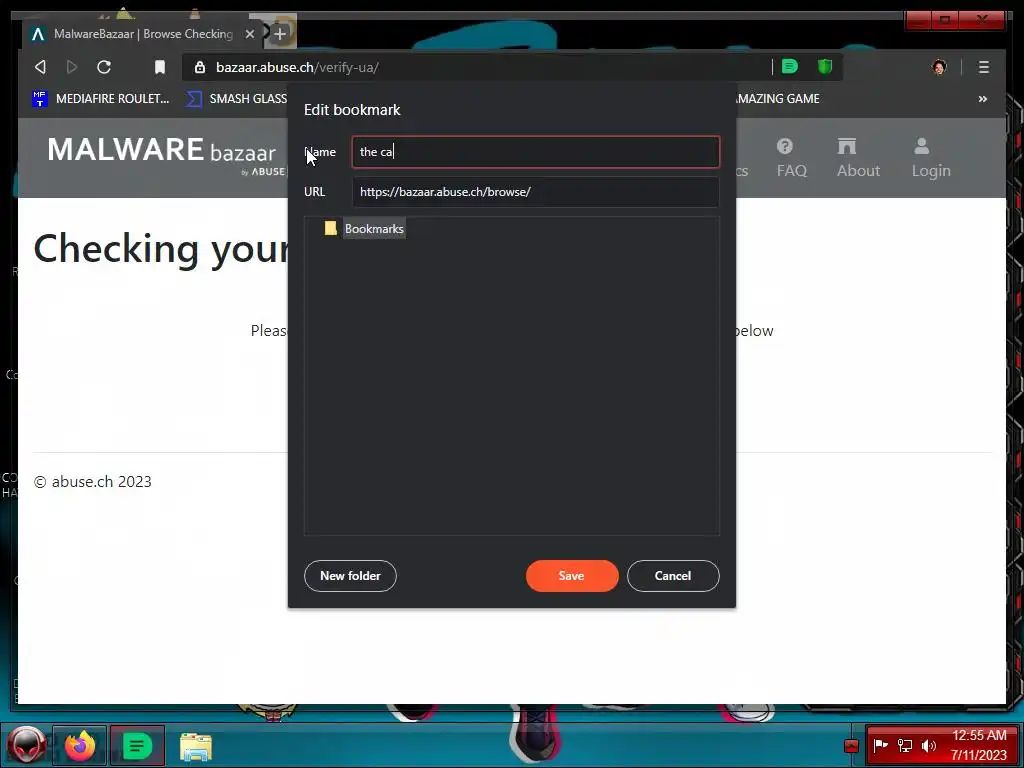Click the network tray icon
The height and width of the screenshot is (768, 1024).
pos(904,745)
